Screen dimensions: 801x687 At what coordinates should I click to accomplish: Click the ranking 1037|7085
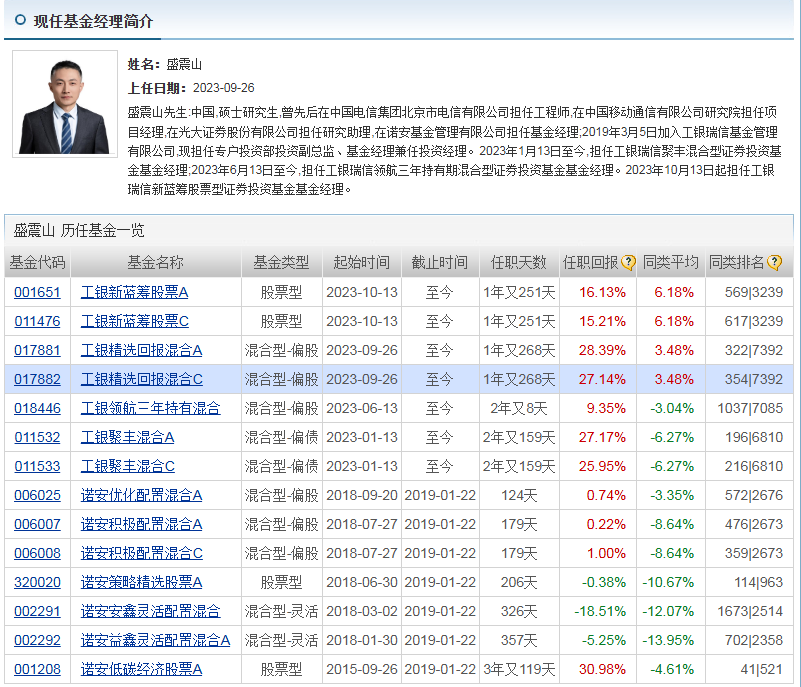[750, 409]
